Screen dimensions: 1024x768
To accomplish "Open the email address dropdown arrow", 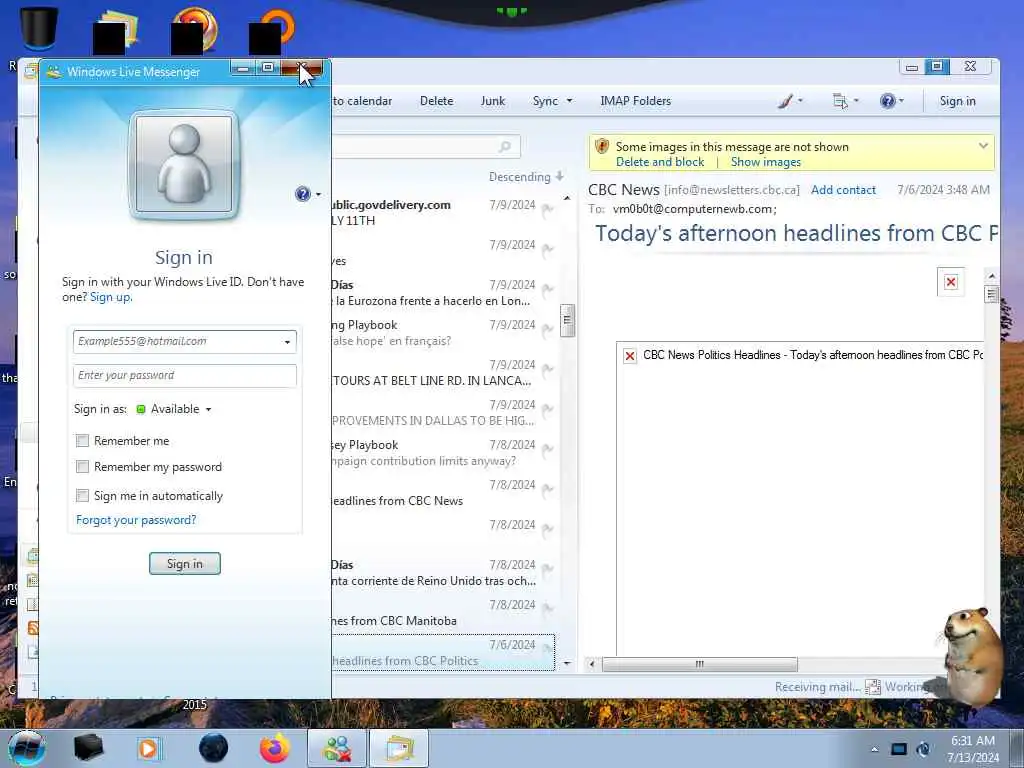I will tap(287, 342).
